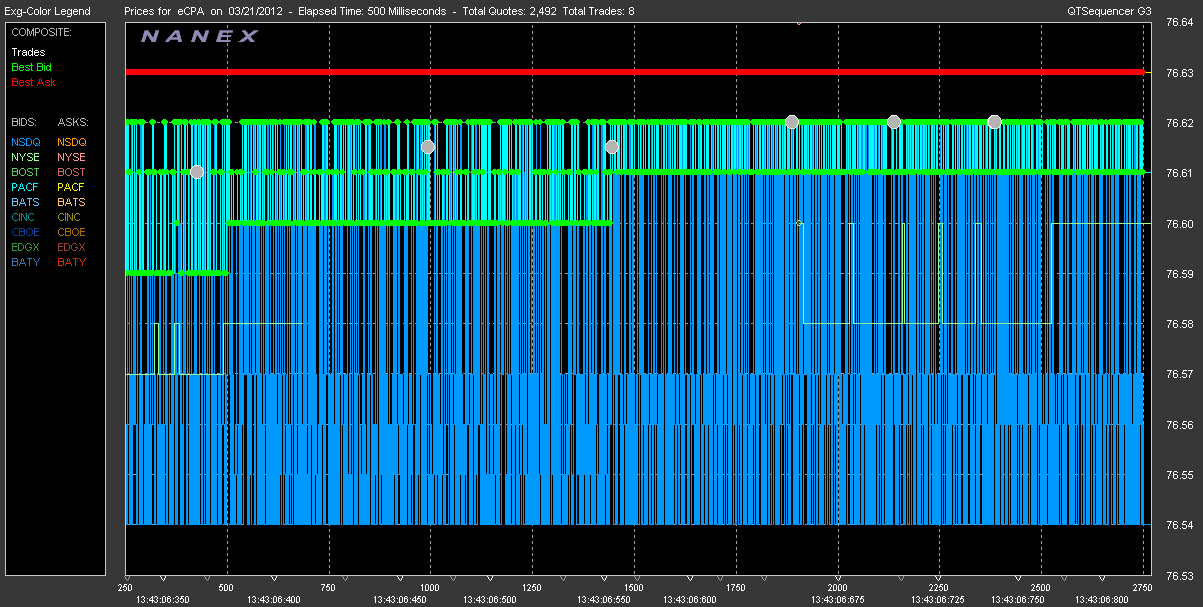Image resolution: width=1203 pixels, height=607 pixels.
Task: Click the 'QTSequencer G3' label
Action: click(x=1109, y=11)
